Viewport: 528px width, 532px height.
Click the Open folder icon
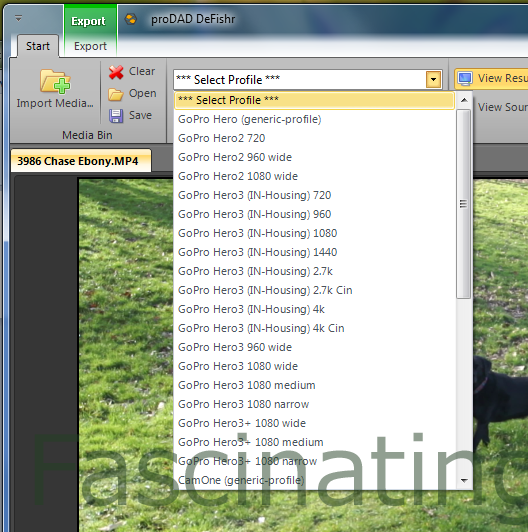[116, 94]
